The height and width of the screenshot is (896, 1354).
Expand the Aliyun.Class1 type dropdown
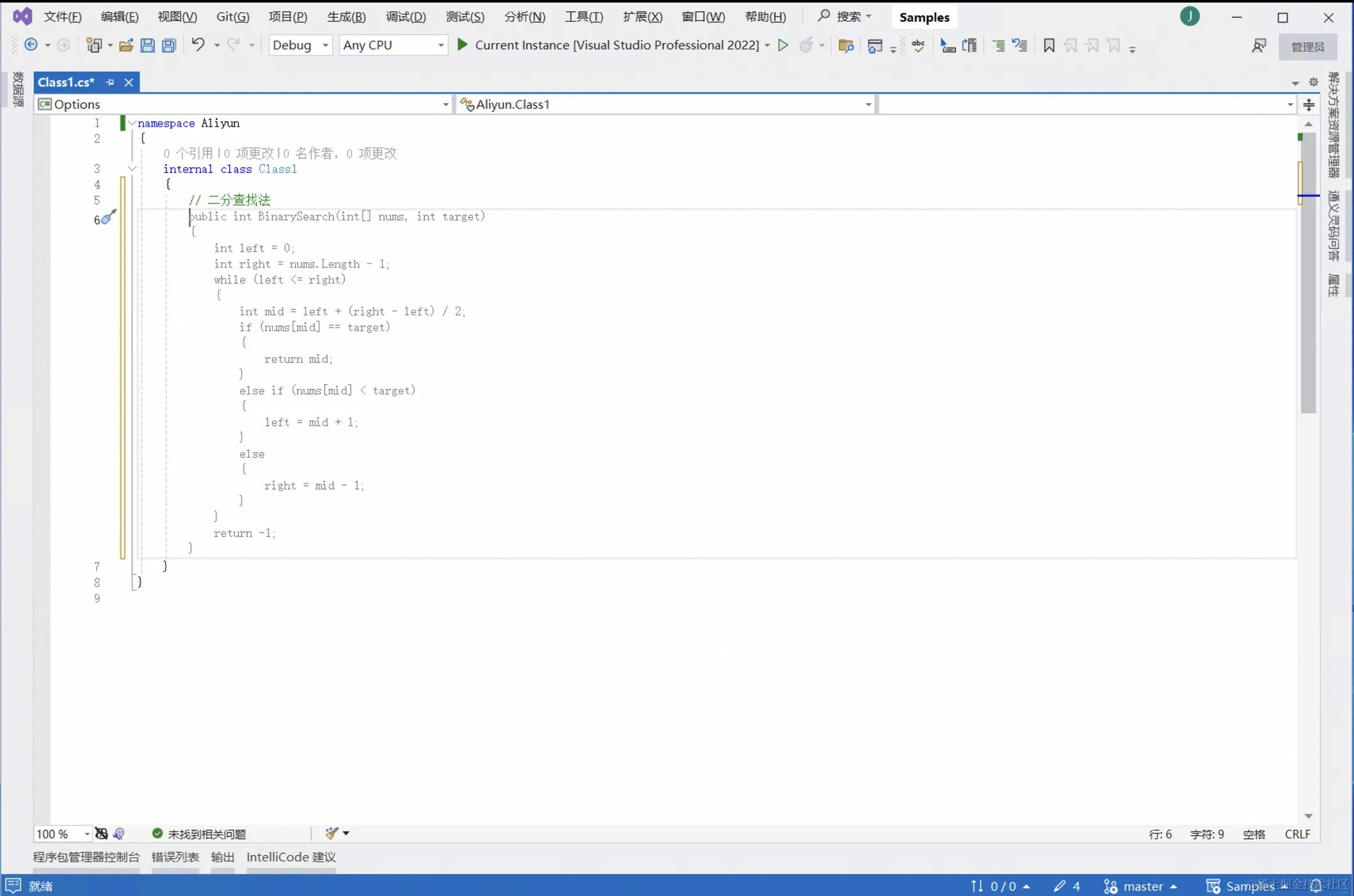coord(868,104)
